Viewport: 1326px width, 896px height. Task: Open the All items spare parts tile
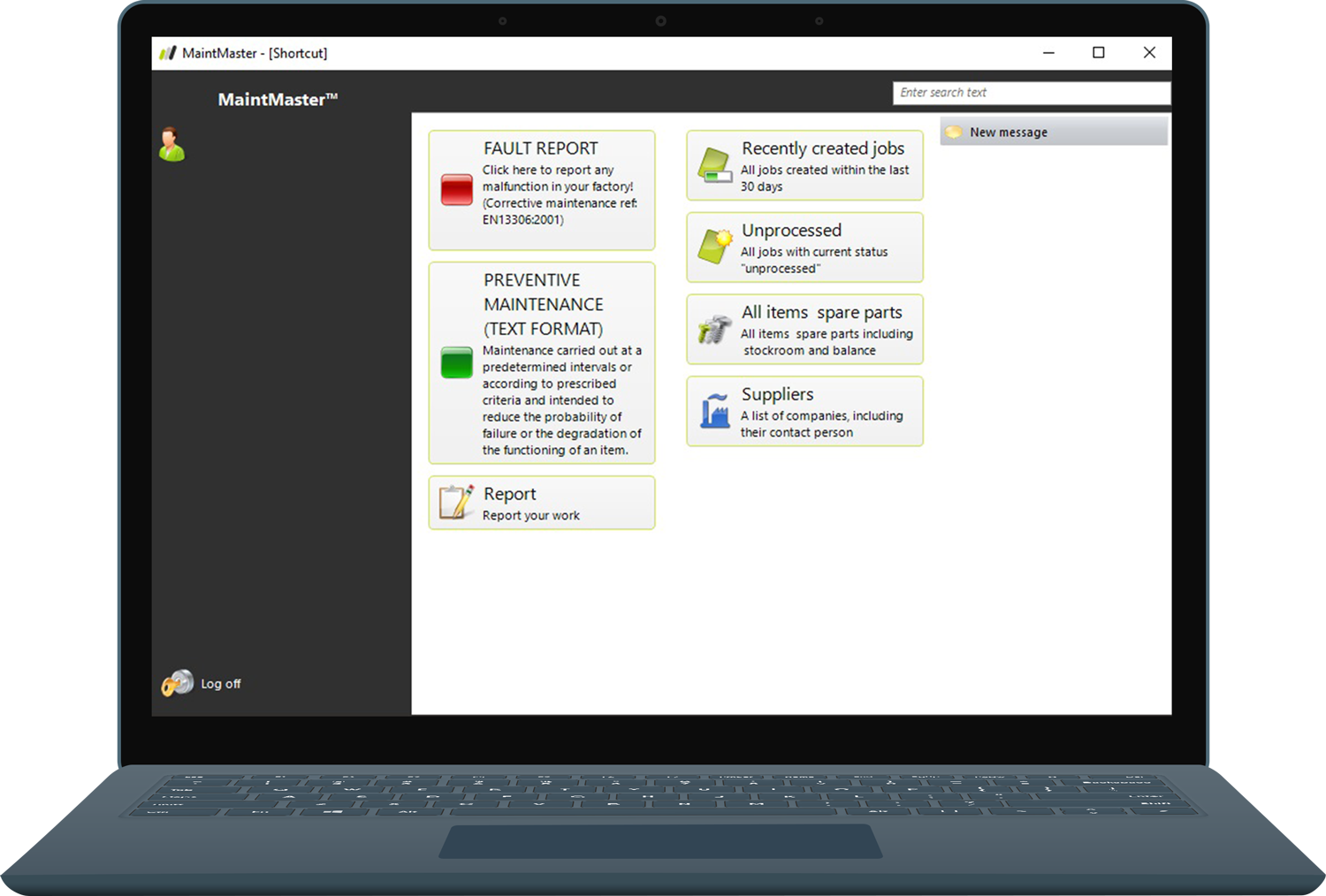pyautogui.click(x=804, y=330)
